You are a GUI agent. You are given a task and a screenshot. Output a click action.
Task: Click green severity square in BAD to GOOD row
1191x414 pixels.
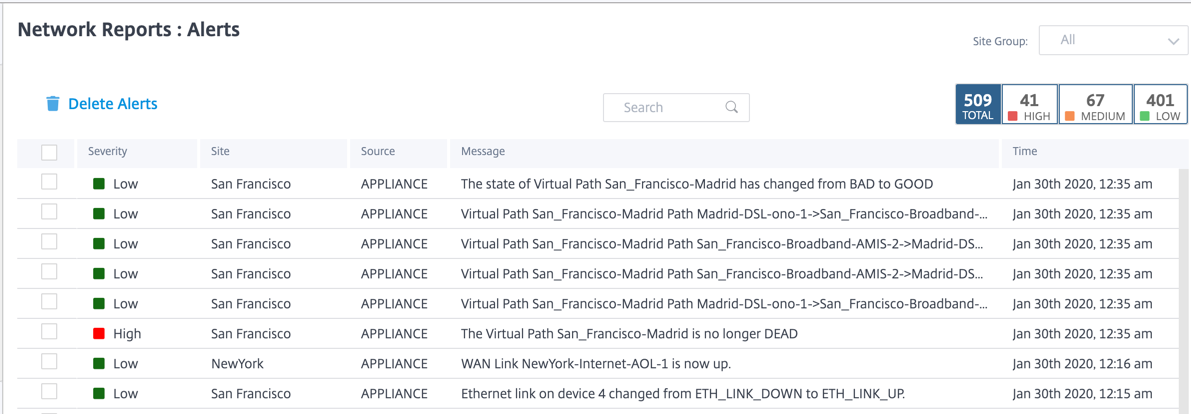click(98, 184)
